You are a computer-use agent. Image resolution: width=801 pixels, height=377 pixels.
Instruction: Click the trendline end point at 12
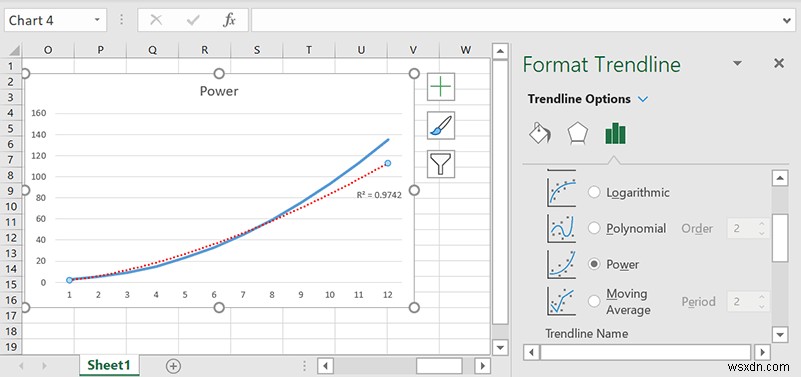[x=388, y=163]
